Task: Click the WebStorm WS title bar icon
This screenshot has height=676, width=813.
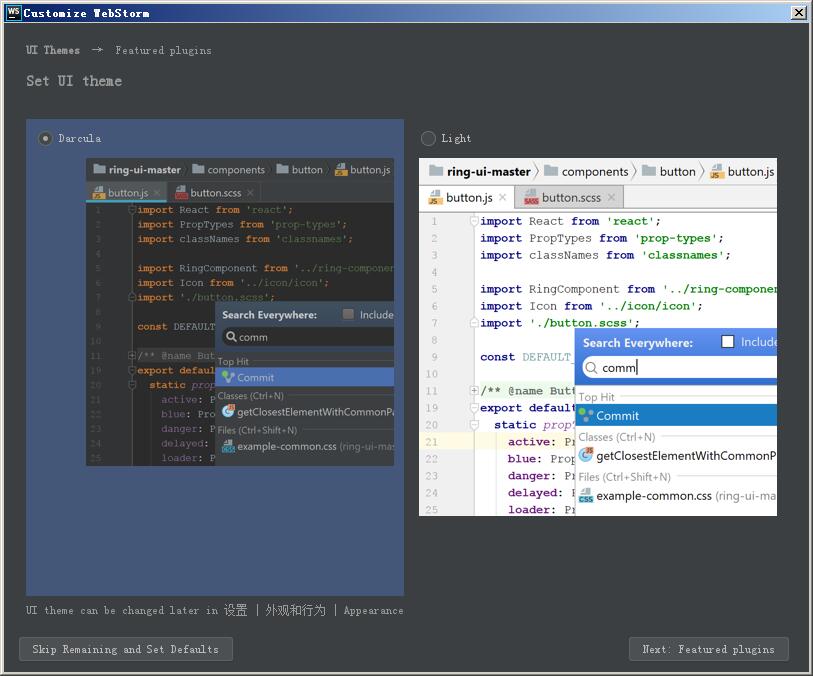Action: click(13, 12)
